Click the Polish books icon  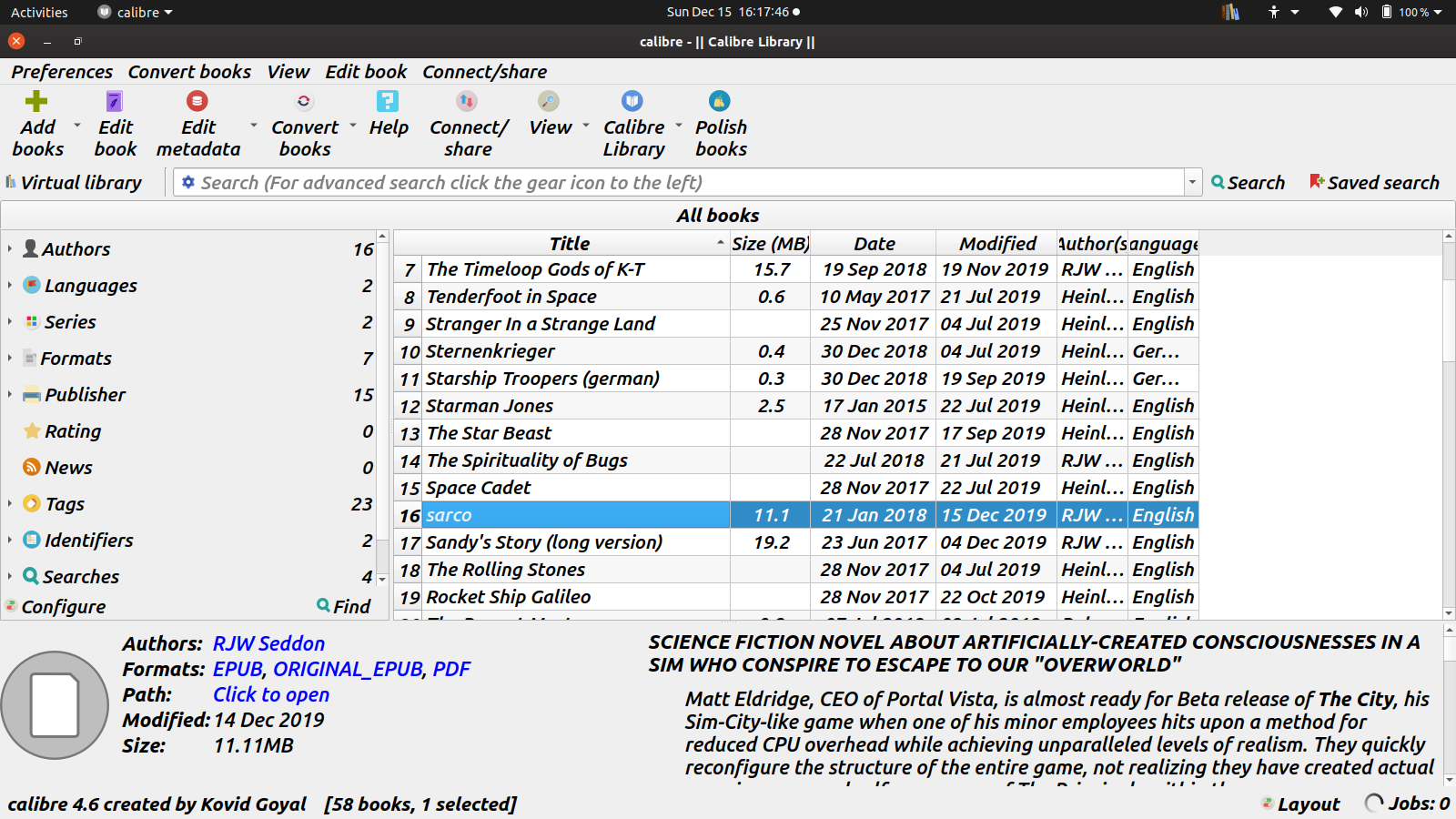pos(720,101)
